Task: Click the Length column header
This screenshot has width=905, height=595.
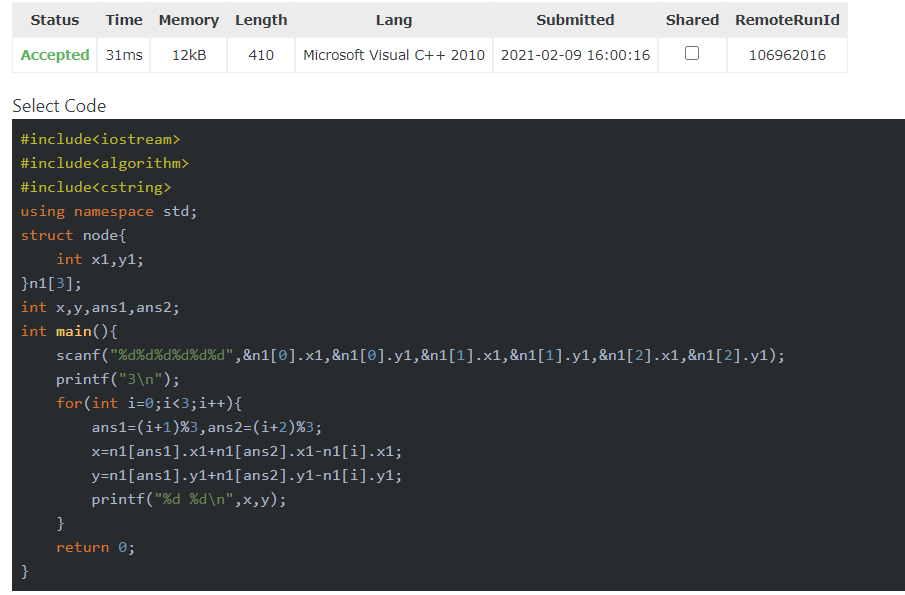Action: click(x=261, y=20)
